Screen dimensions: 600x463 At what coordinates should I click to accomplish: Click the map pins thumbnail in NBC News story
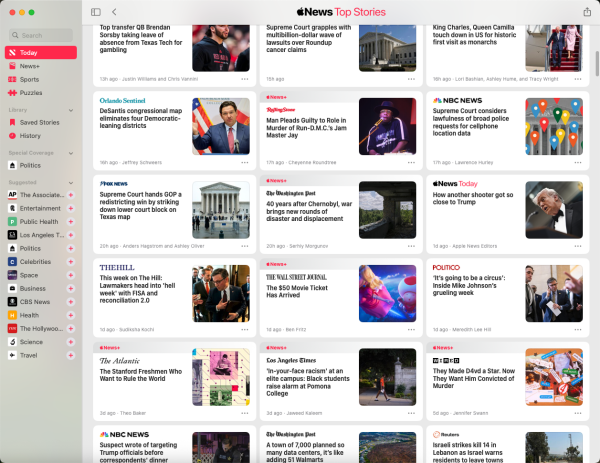point(554,126)
